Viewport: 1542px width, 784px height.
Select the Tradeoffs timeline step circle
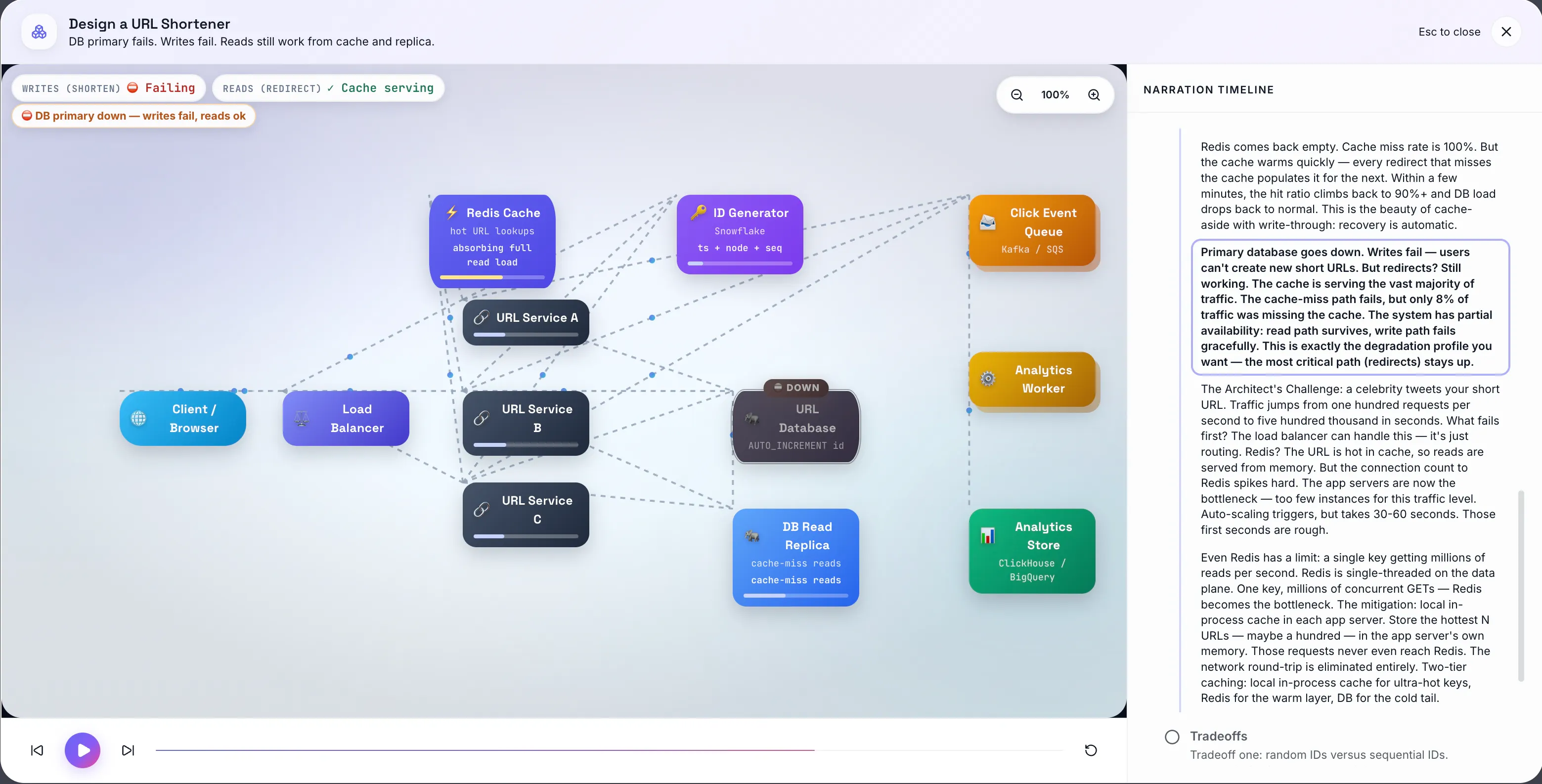(x=1172, y=737)
